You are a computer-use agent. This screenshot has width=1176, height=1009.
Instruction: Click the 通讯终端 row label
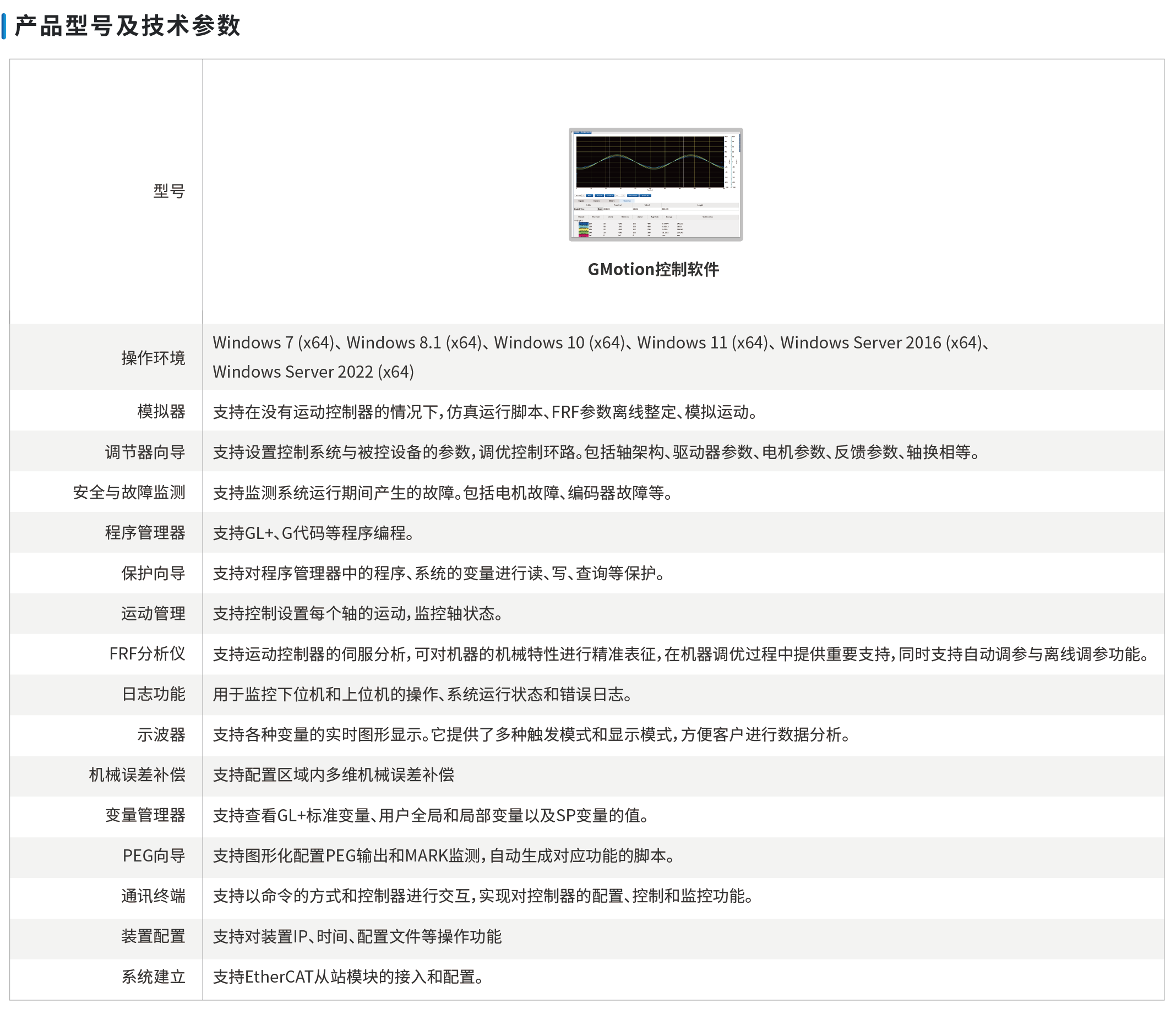(153, 896)
